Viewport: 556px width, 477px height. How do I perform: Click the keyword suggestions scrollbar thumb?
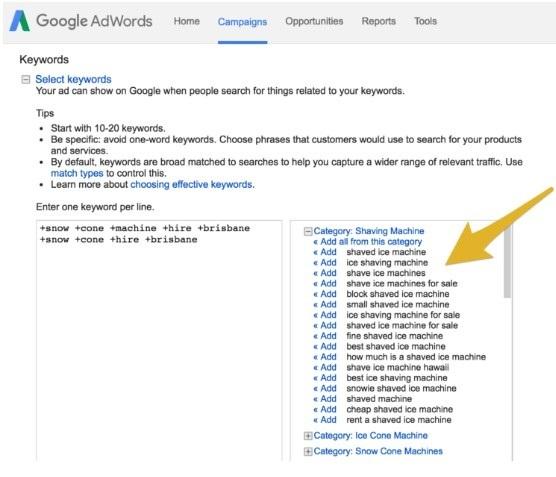click(507, 261)
